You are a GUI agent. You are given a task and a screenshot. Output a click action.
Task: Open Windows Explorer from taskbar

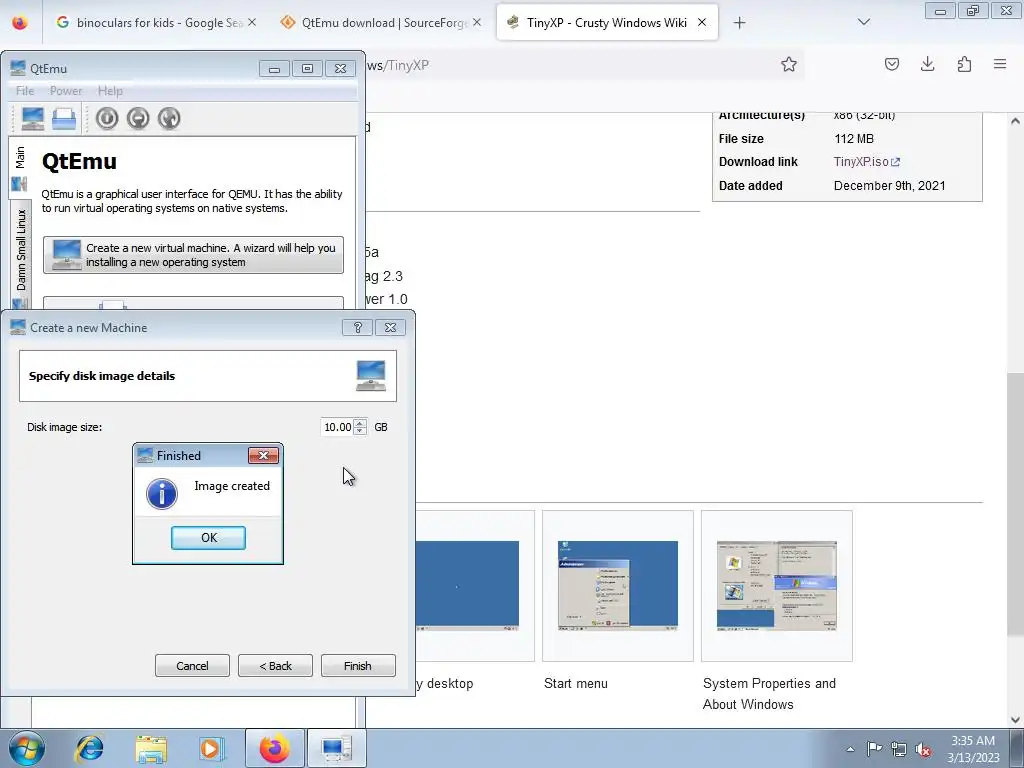151,748
